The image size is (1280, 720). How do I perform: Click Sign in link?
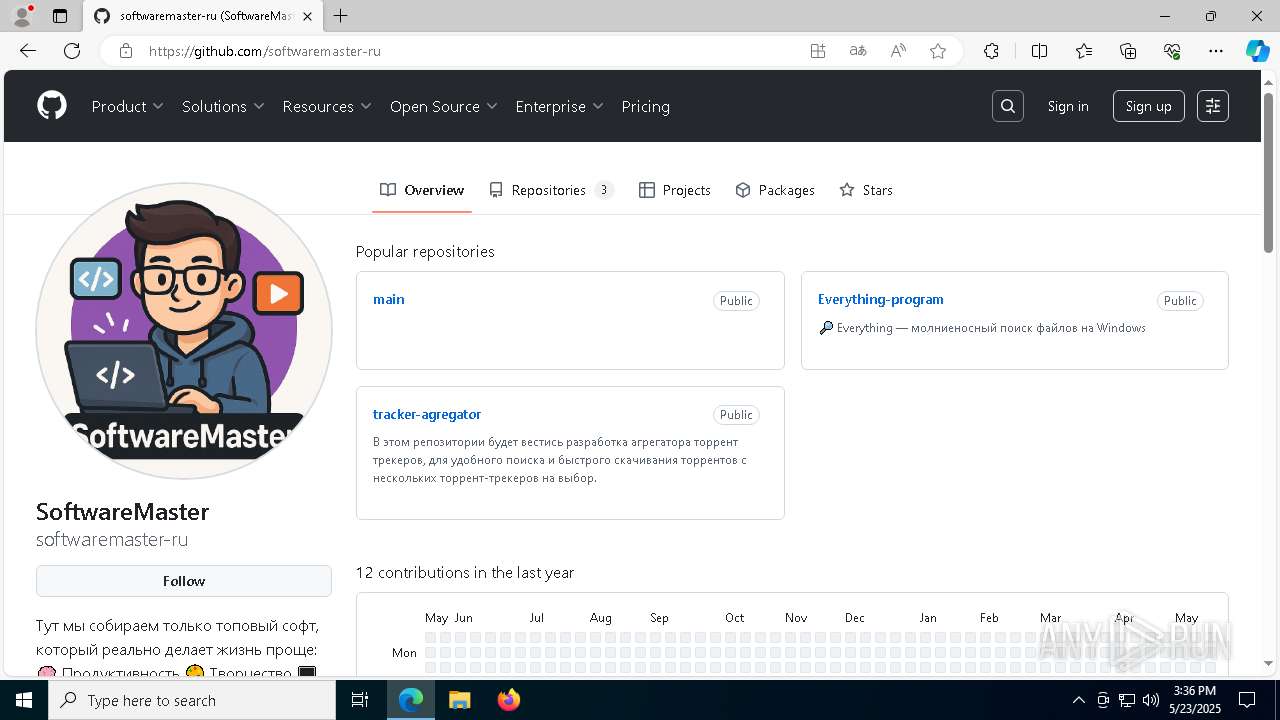[1068, 106]
